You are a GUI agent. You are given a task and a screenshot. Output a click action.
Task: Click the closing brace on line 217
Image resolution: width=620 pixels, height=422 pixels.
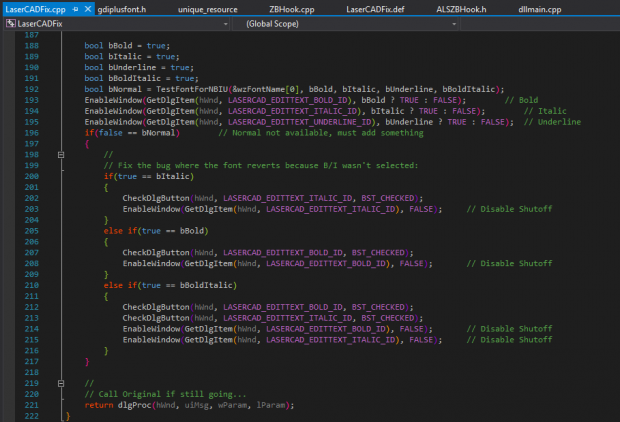pos(87,361)
